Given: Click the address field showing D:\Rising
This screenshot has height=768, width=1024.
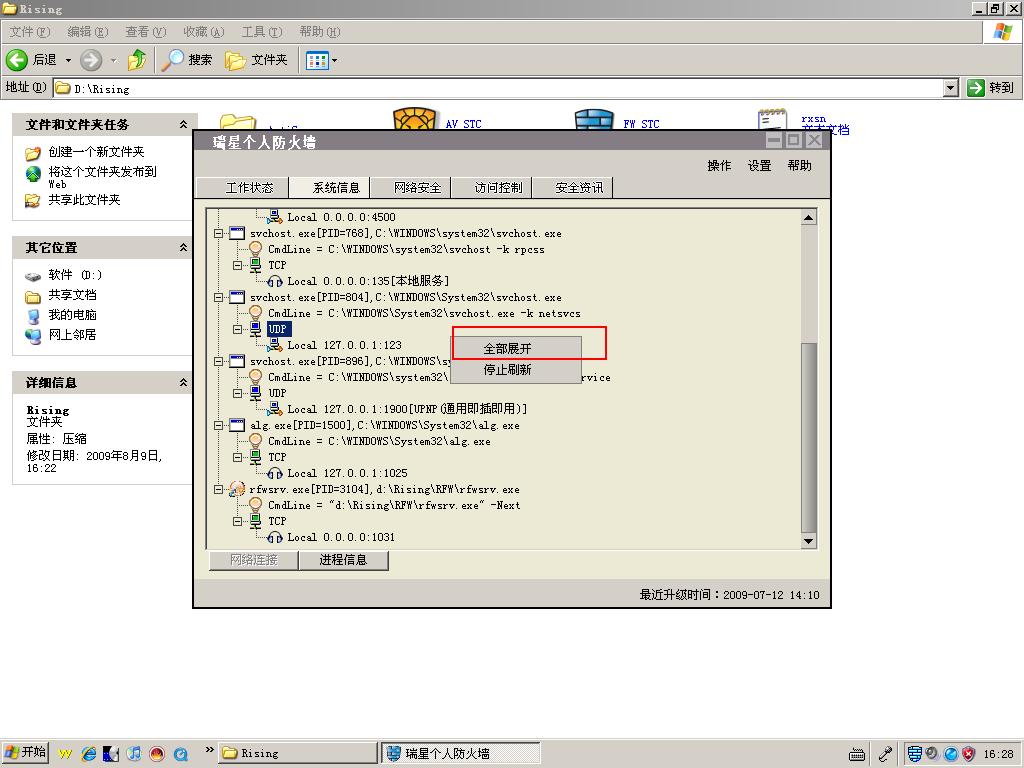Looking at the screenshot, I should click(x=500, y=88).
